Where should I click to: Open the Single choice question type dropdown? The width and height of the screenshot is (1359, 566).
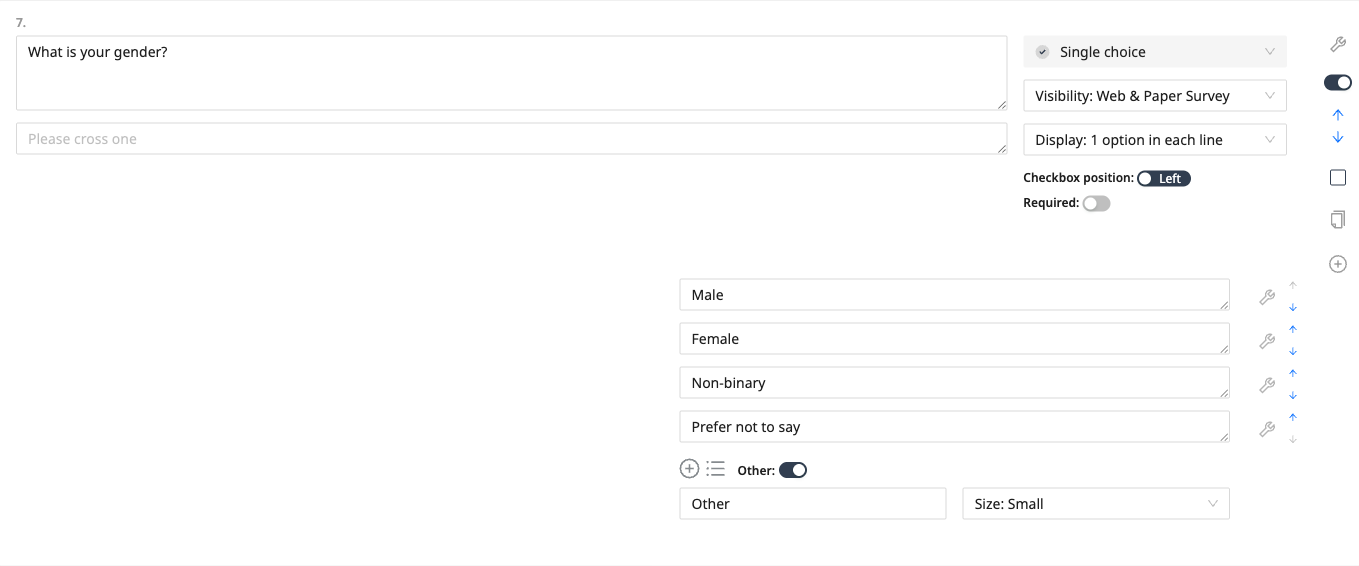pyautogui.click(x=1155, y=52)
